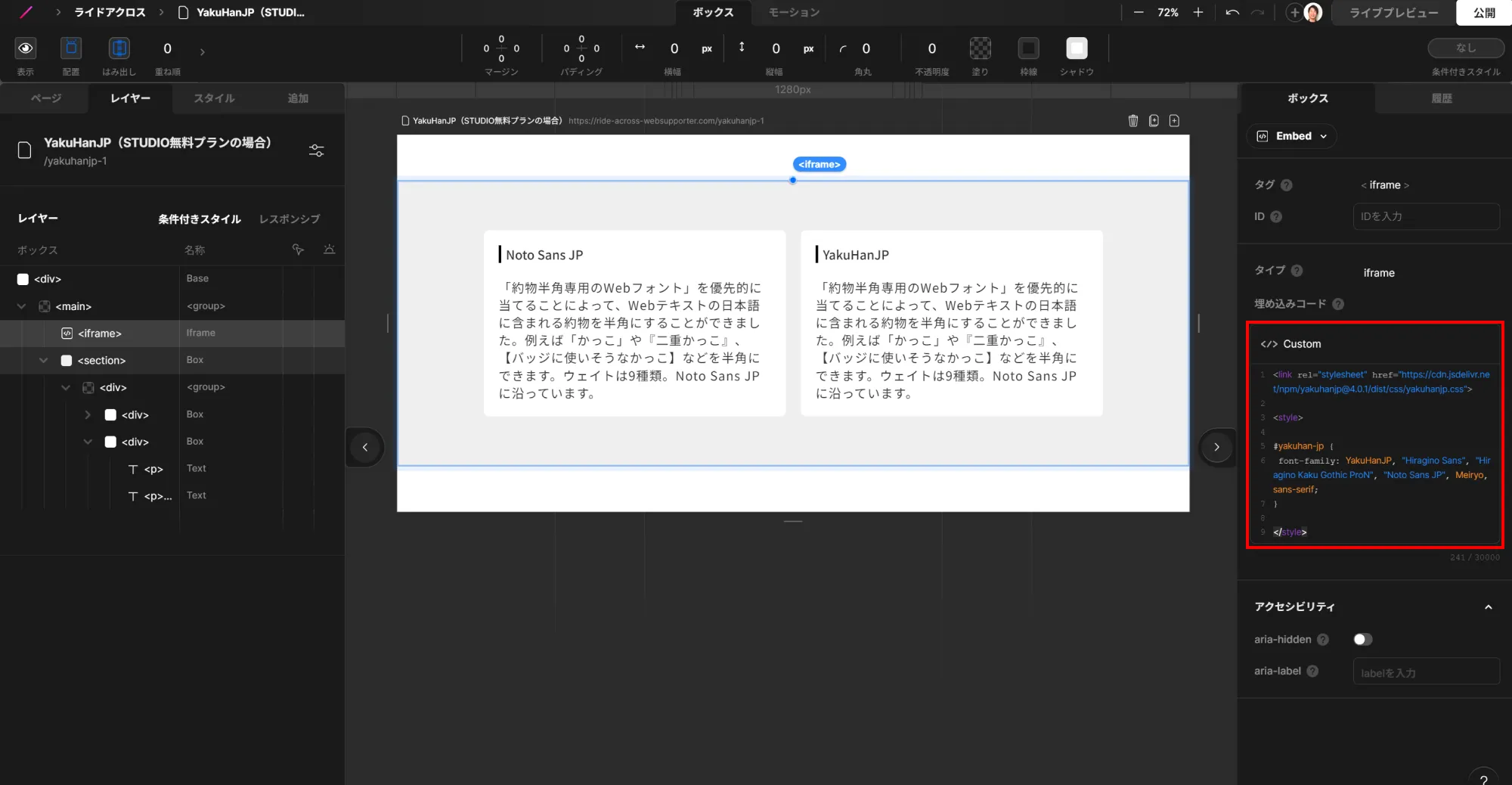Click the 不透明度 opacity value
The height and width of the screenshot is (785, 1512).
coord(931,48)
